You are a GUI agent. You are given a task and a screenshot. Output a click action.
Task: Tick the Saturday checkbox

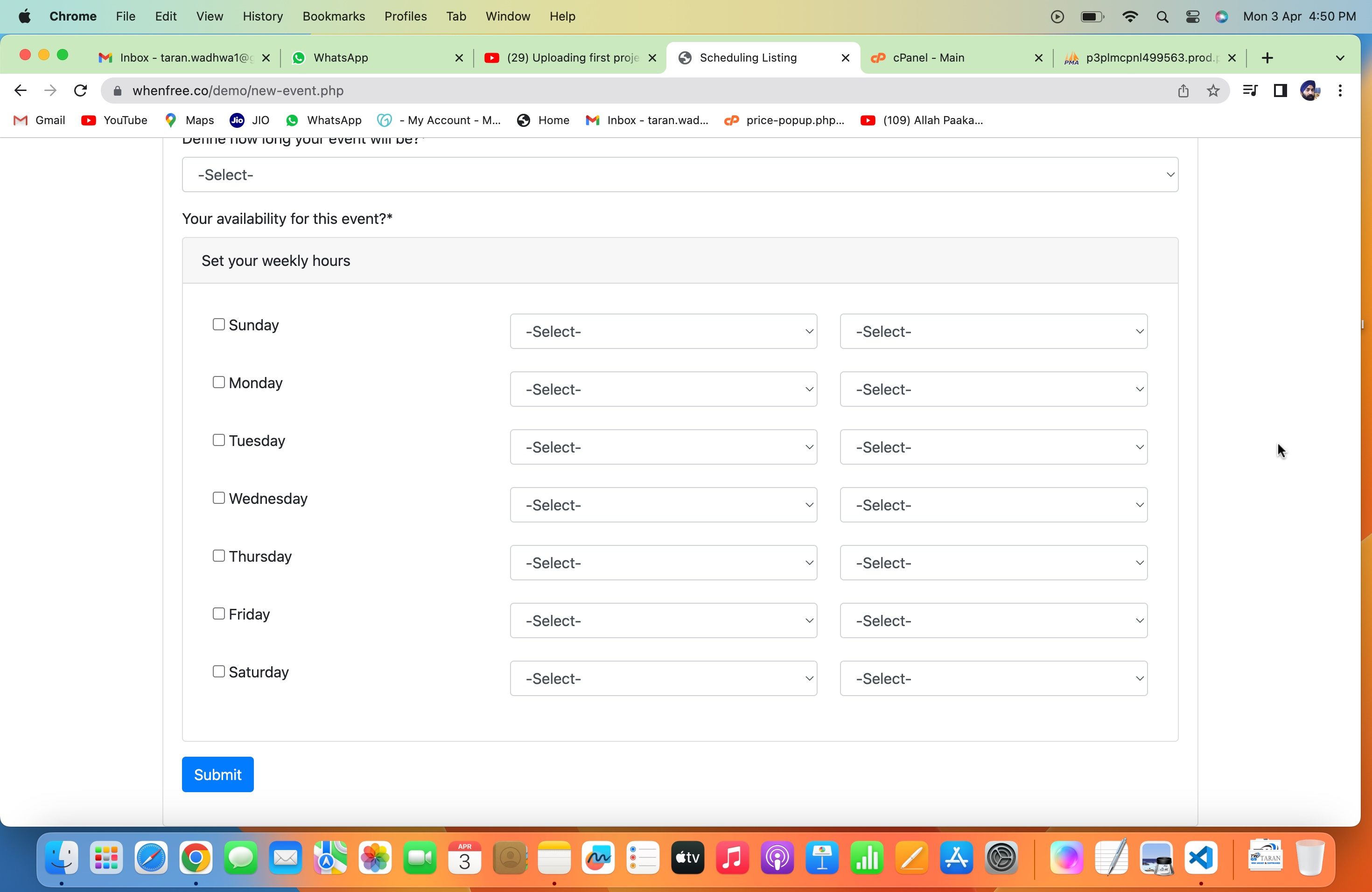point(218,671)
